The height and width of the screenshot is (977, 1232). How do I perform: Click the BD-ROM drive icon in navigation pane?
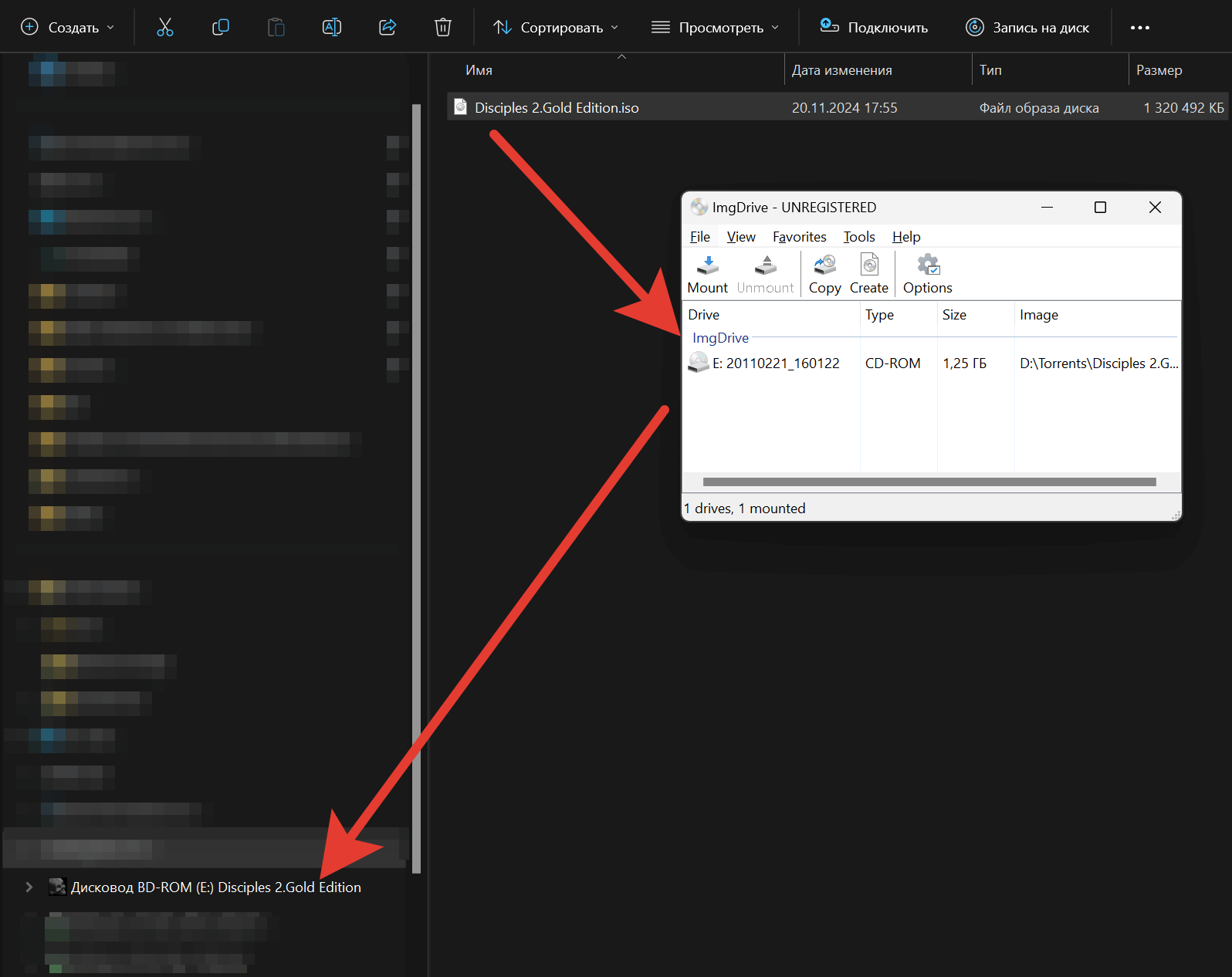pos(57,887)
